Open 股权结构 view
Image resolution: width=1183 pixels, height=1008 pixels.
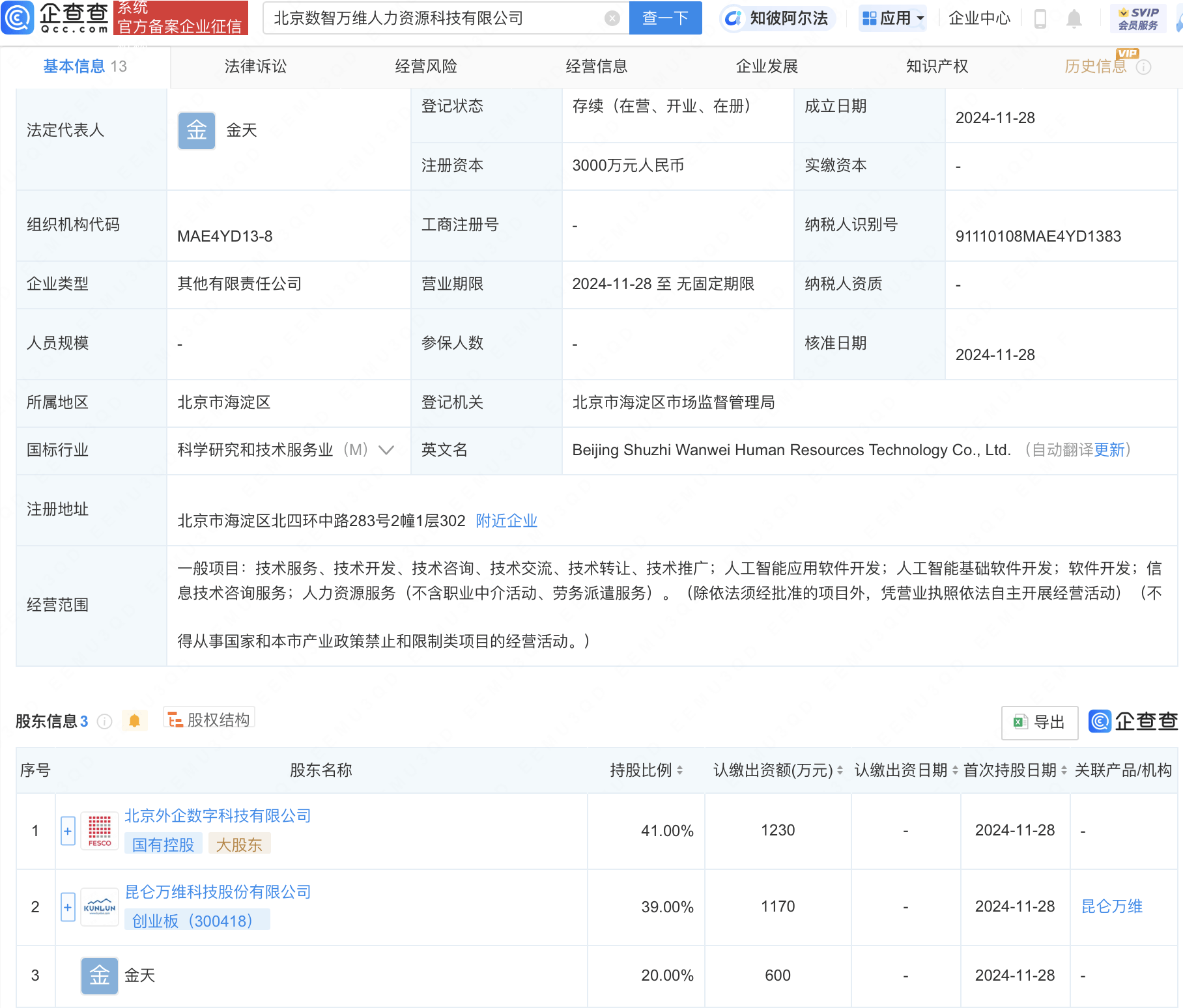coord(209,720)
